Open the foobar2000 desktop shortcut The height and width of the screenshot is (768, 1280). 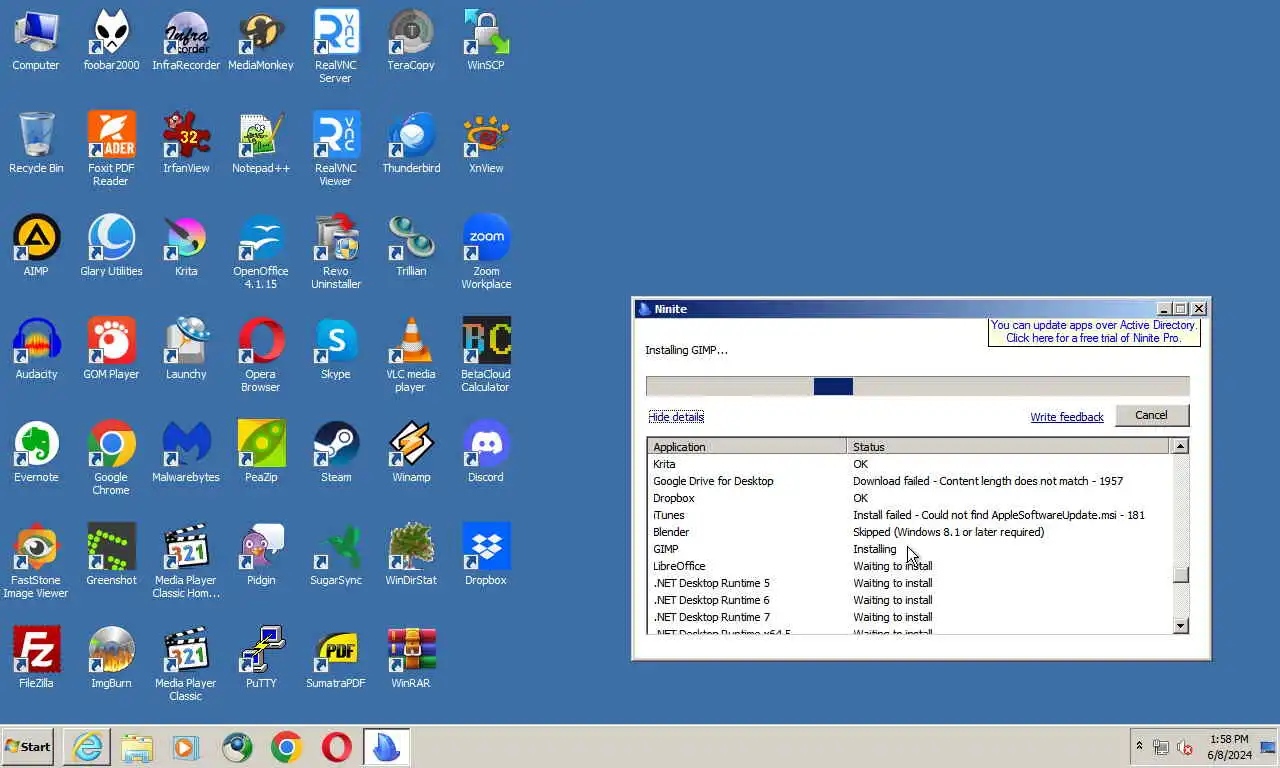click(111, 41)
